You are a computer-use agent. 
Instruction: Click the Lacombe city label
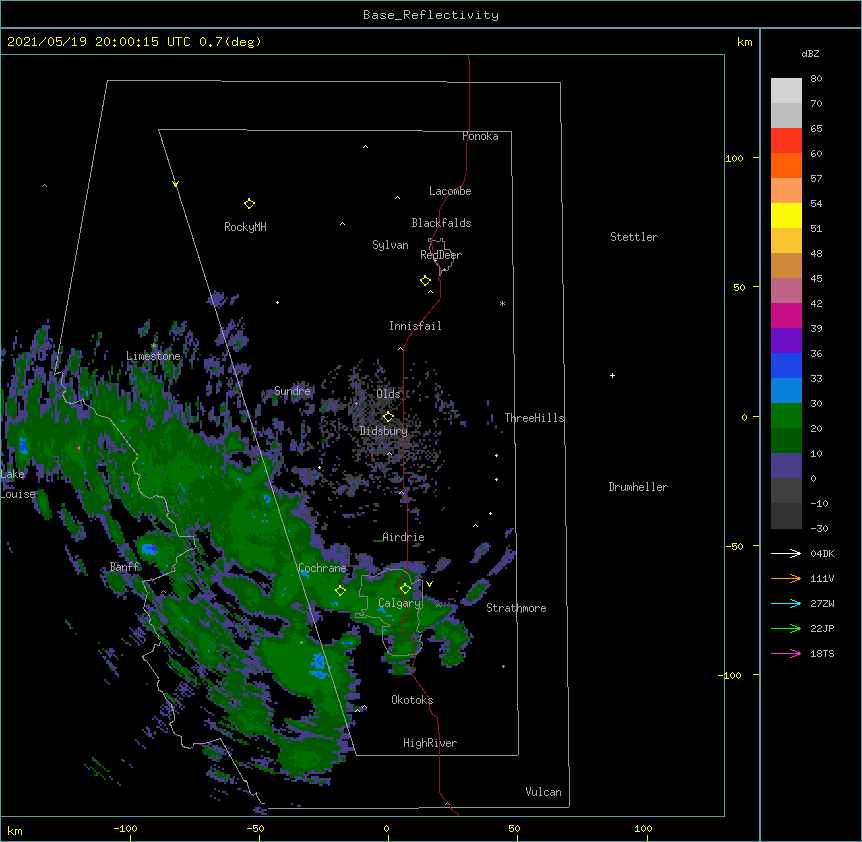(450, 191)
